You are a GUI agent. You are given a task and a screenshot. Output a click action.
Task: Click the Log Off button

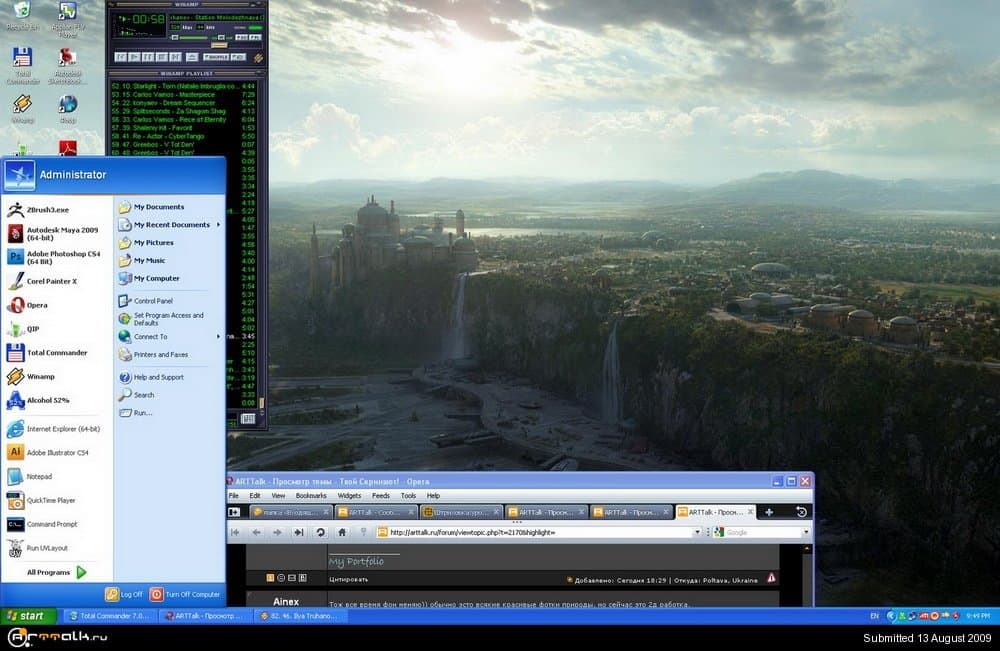tap(124, 594)
